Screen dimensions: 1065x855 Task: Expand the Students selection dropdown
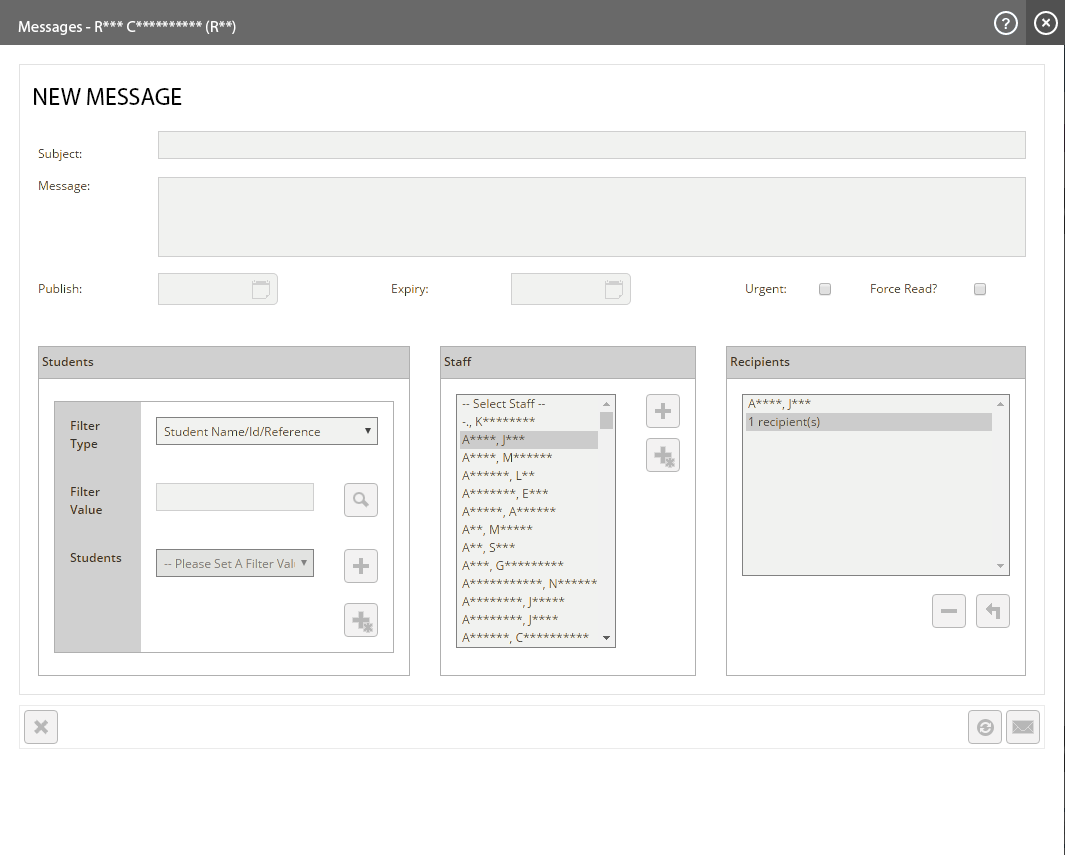235,563
